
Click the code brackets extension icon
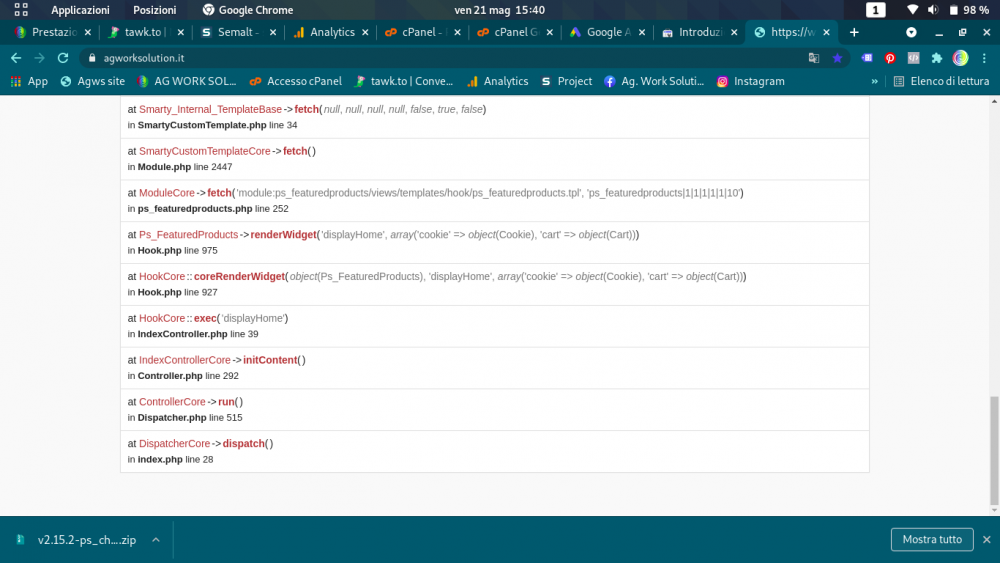click(x=913, y=58)
